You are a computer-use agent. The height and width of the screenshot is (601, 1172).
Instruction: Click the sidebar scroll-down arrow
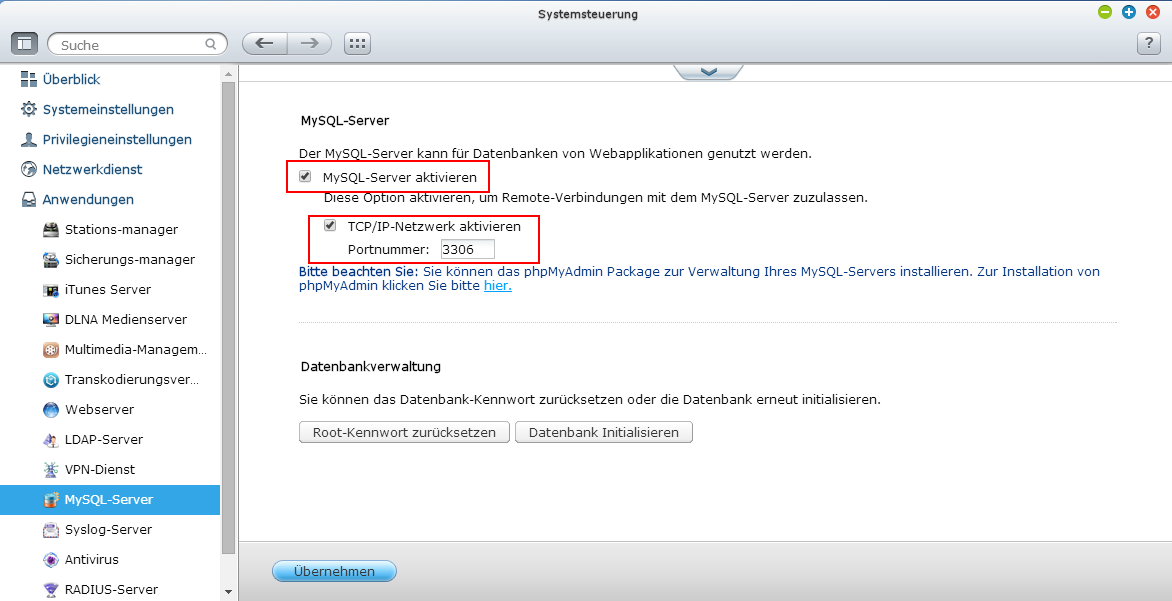(x=228, y=591)
